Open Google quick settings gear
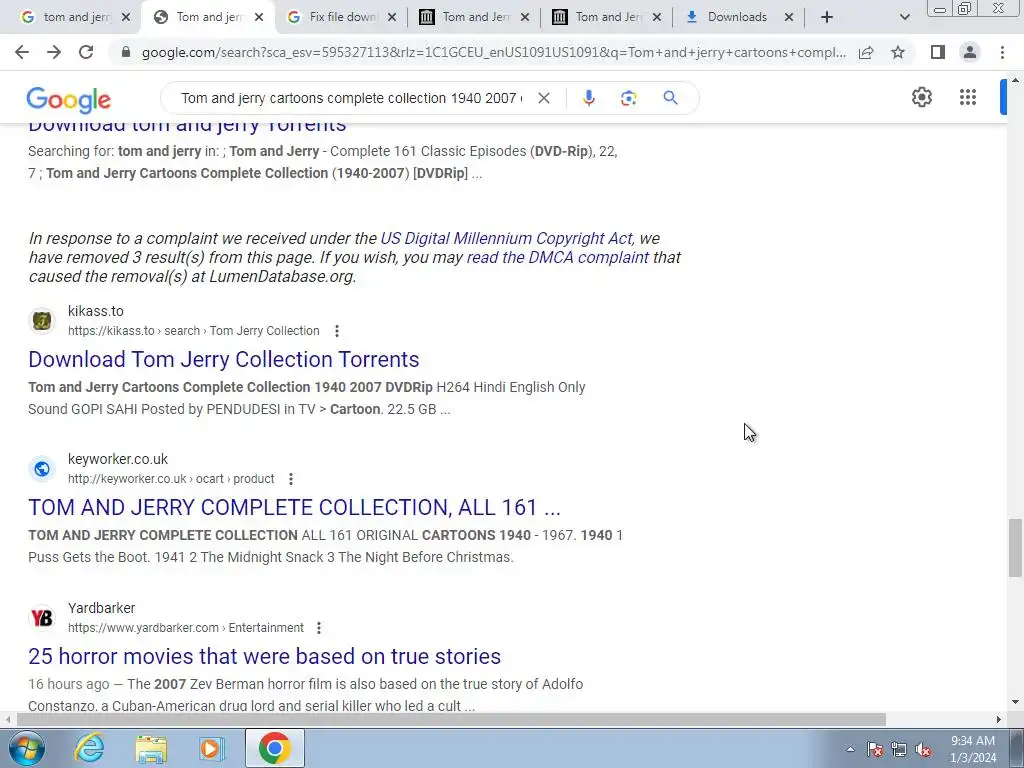This screenshot has height=768, width=1024. 921,97
